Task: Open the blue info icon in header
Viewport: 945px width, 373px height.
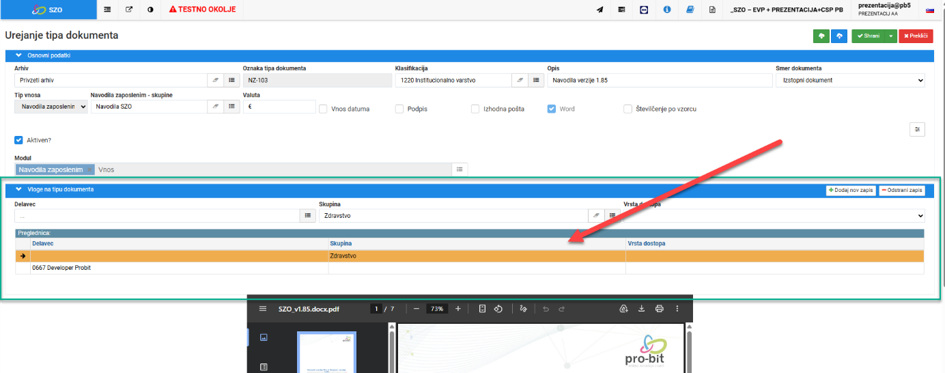Action: (667, 10)
